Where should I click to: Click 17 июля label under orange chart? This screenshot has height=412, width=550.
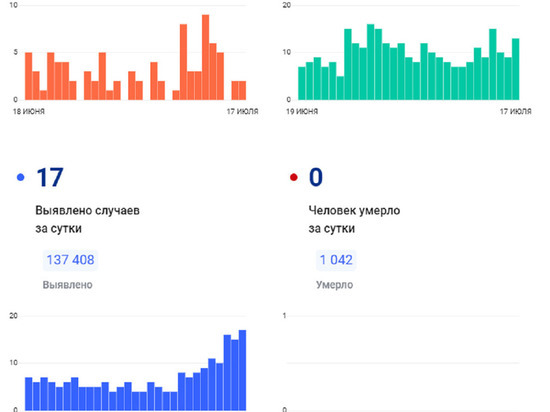242,112
